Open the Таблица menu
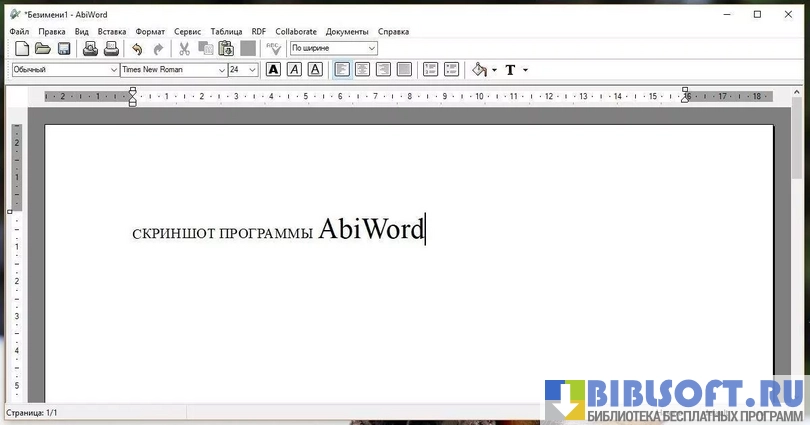This screenshot has height=425, width=810. coord(226,32)
